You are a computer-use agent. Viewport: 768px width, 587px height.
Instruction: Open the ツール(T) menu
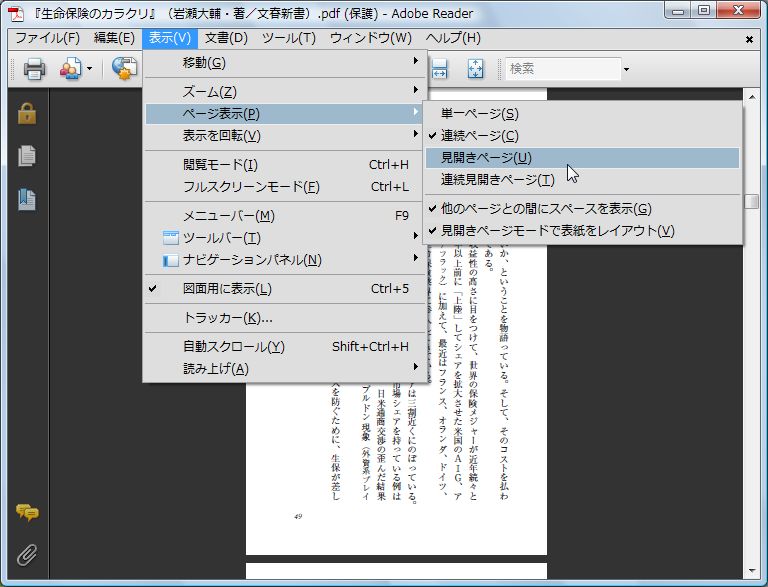pos(289,38)
